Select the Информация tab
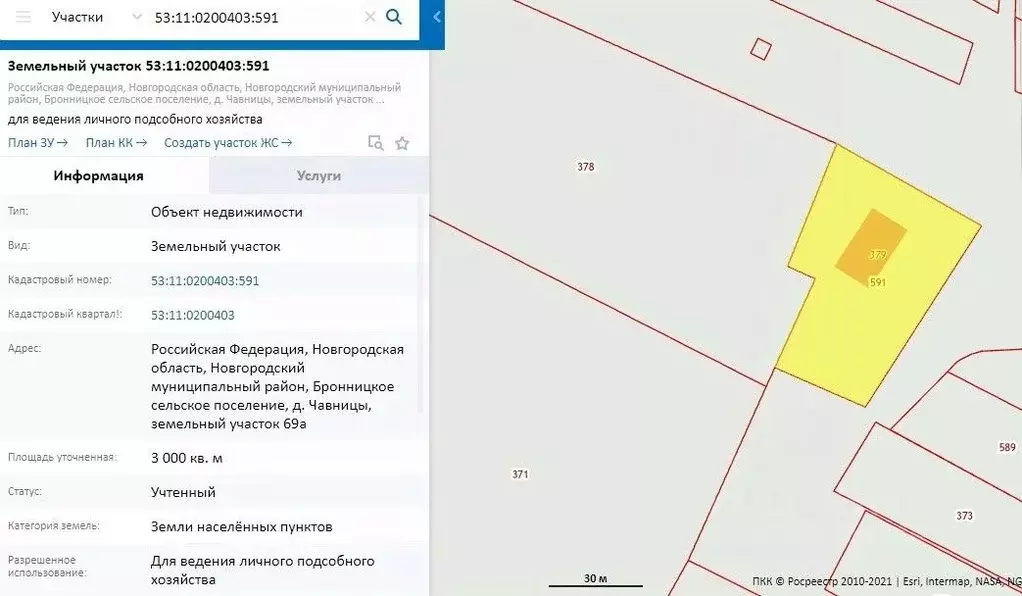1022x596 pixels. (98, 175)
